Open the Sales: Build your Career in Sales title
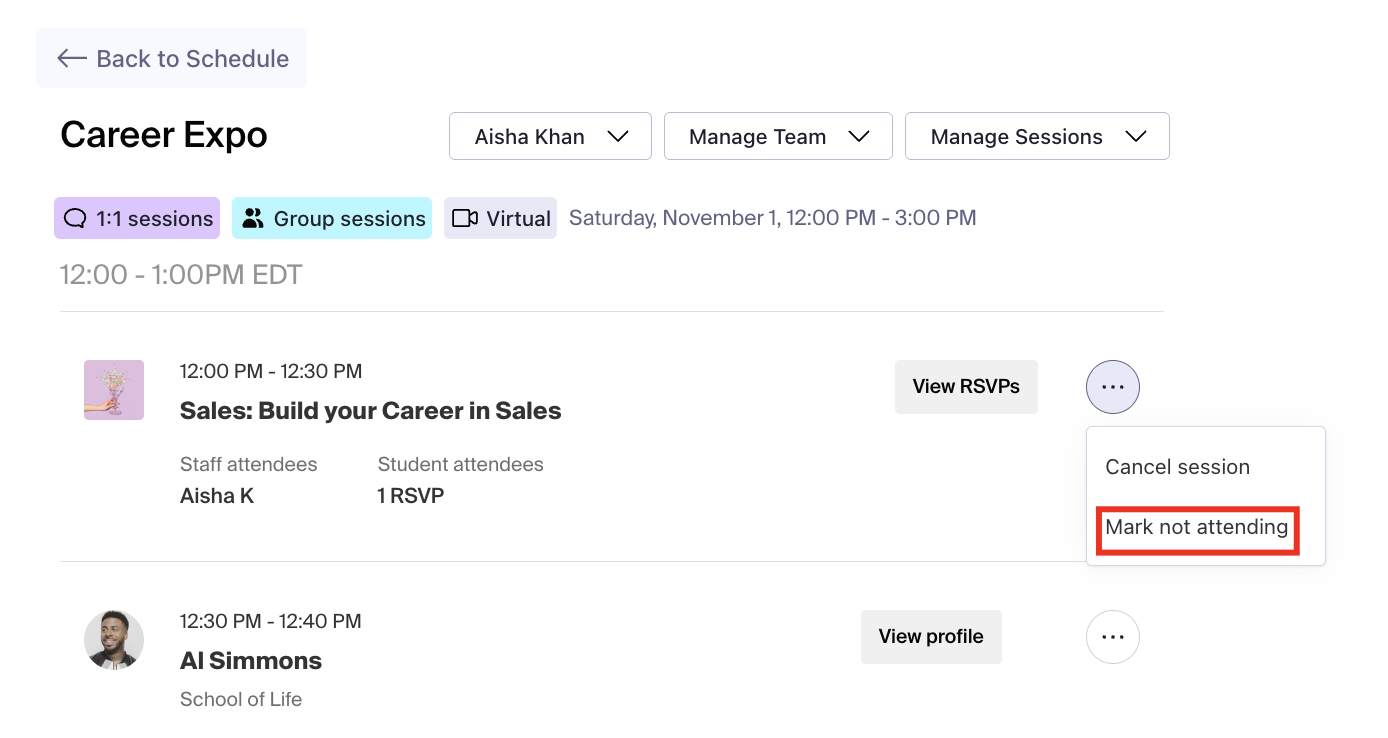Image resolution: width=1388 pixels, height=738 pixels. pos(370,411)
